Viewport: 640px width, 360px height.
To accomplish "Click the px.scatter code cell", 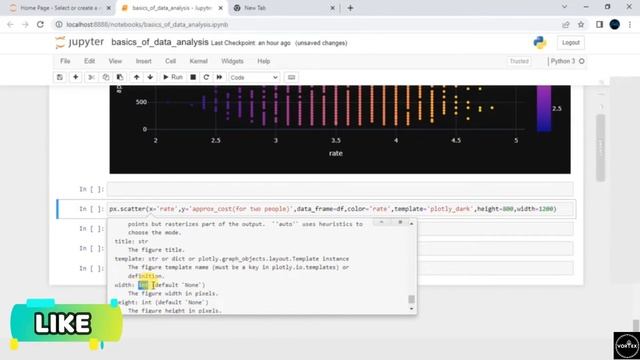I will (341, 209).
